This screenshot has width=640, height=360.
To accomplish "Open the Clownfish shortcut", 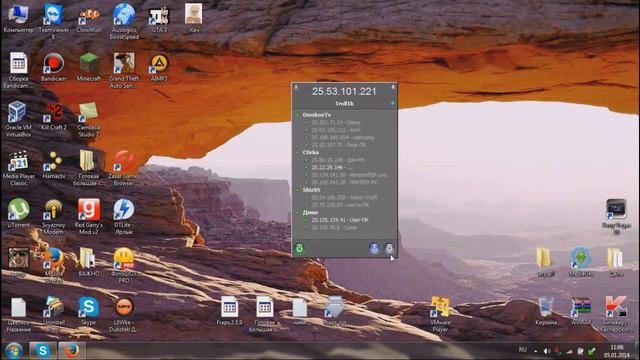I will (x=89, y=19).
